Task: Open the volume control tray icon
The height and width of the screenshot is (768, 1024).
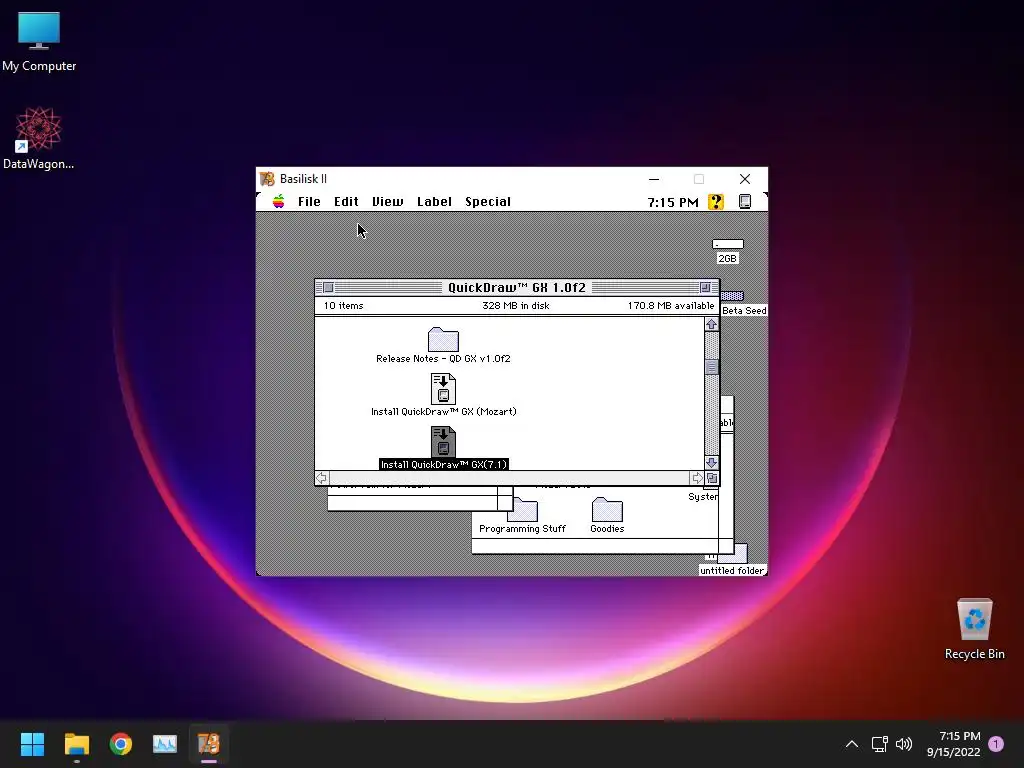Action: [x=904, y=744]
